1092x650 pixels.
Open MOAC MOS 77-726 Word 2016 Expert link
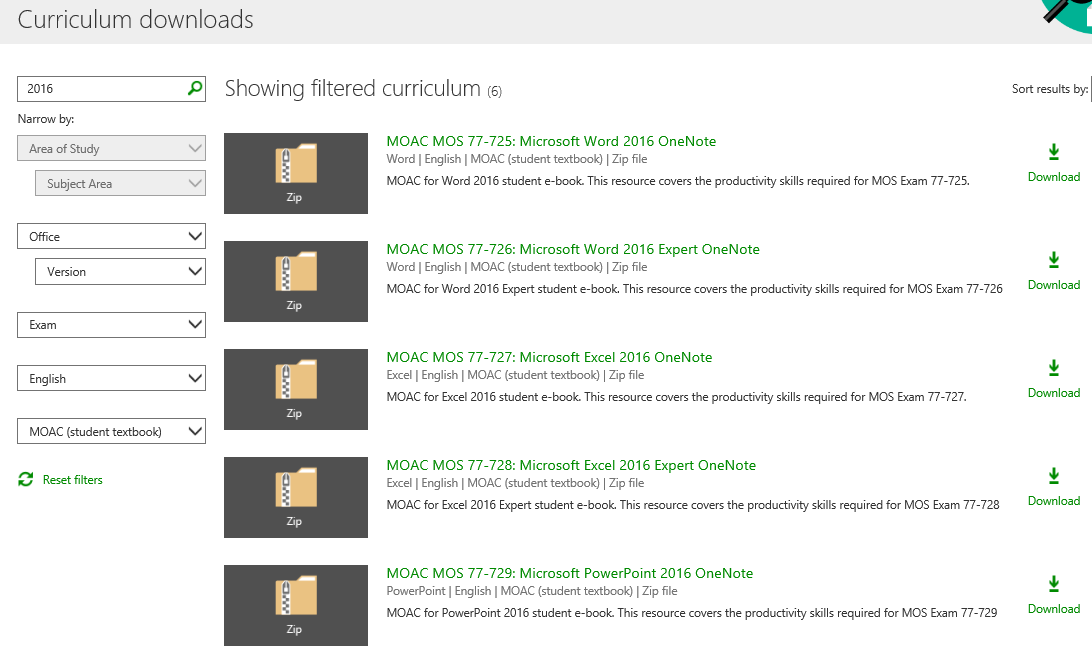573,249
